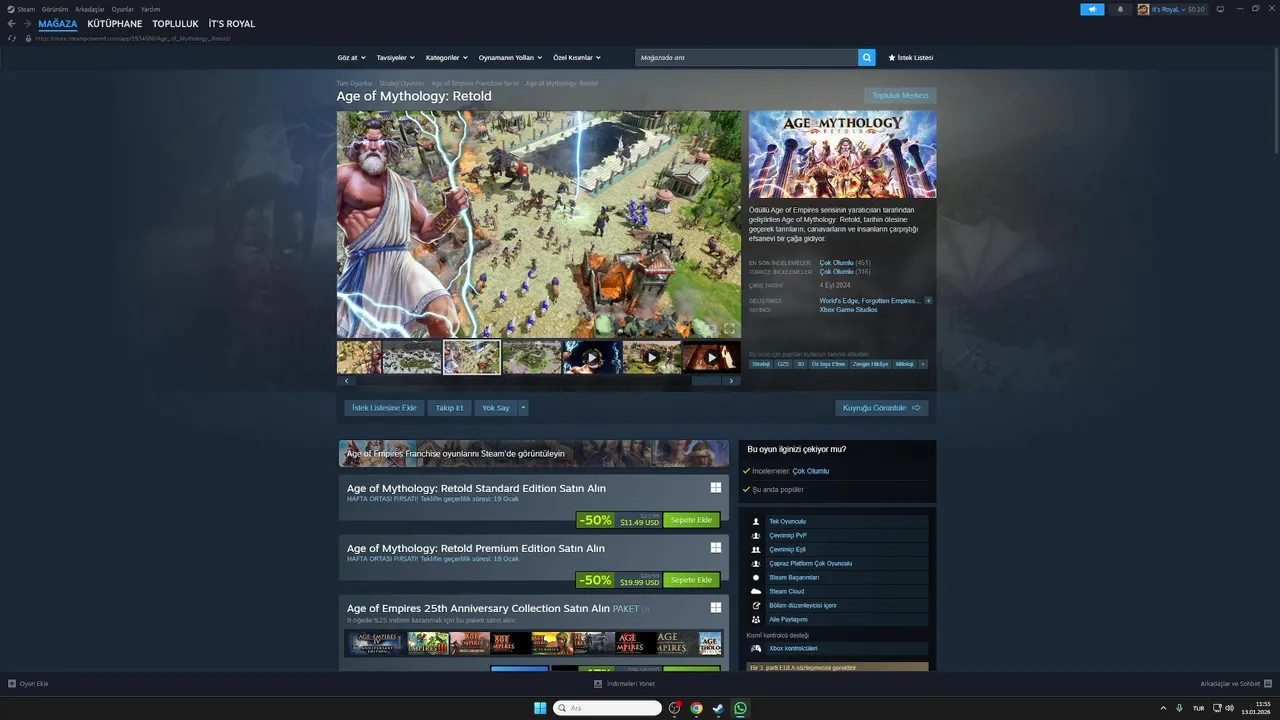Open the Windows Start menu
The width and height of the screenshot is (1280, 720).
coord(540,708)
